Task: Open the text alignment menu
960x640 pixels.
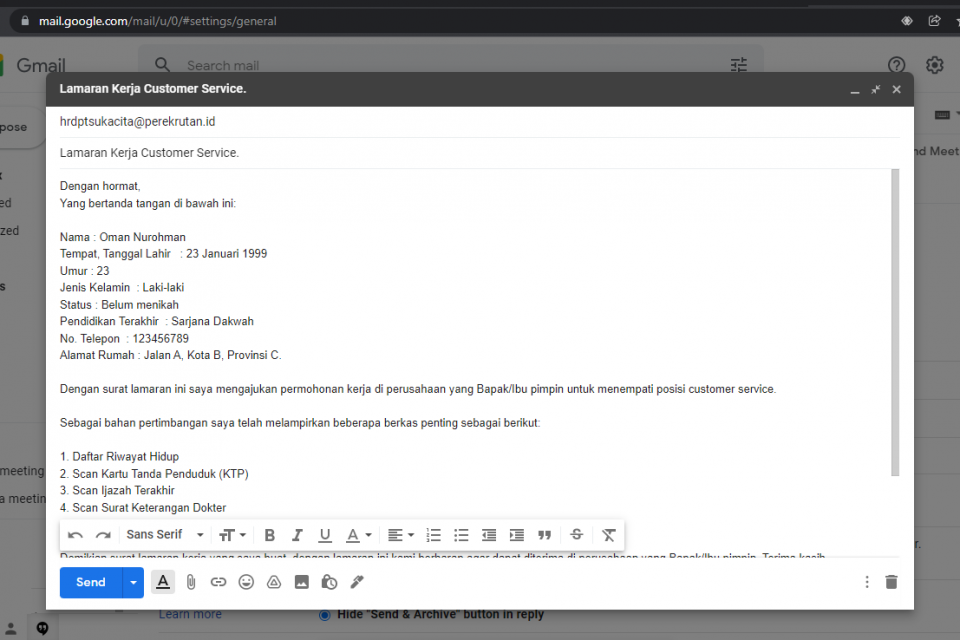Action: point(400,535)
